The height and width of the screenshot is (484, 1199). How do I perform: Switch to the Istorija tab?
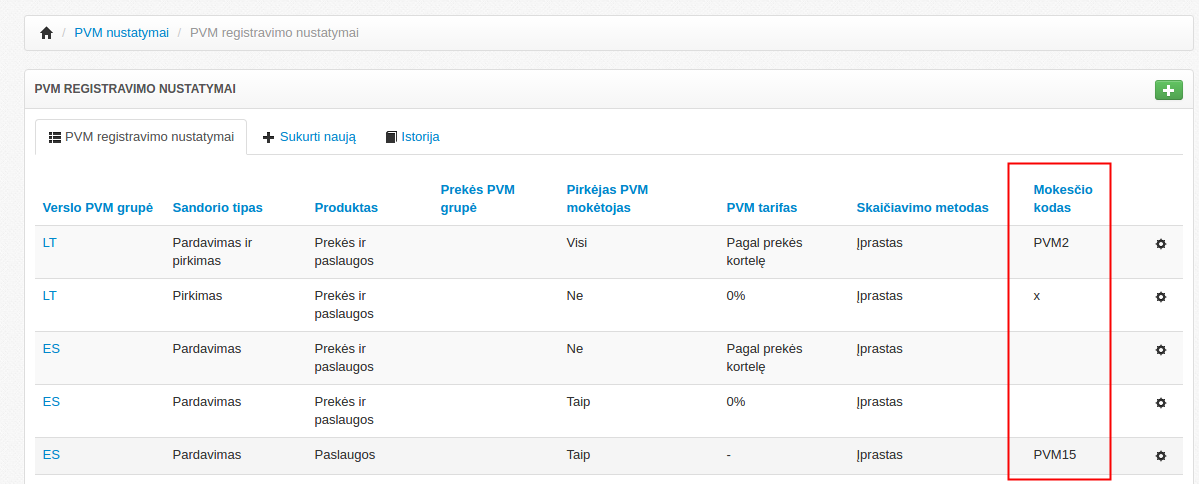pyautogui.click(x=412, y=137)
